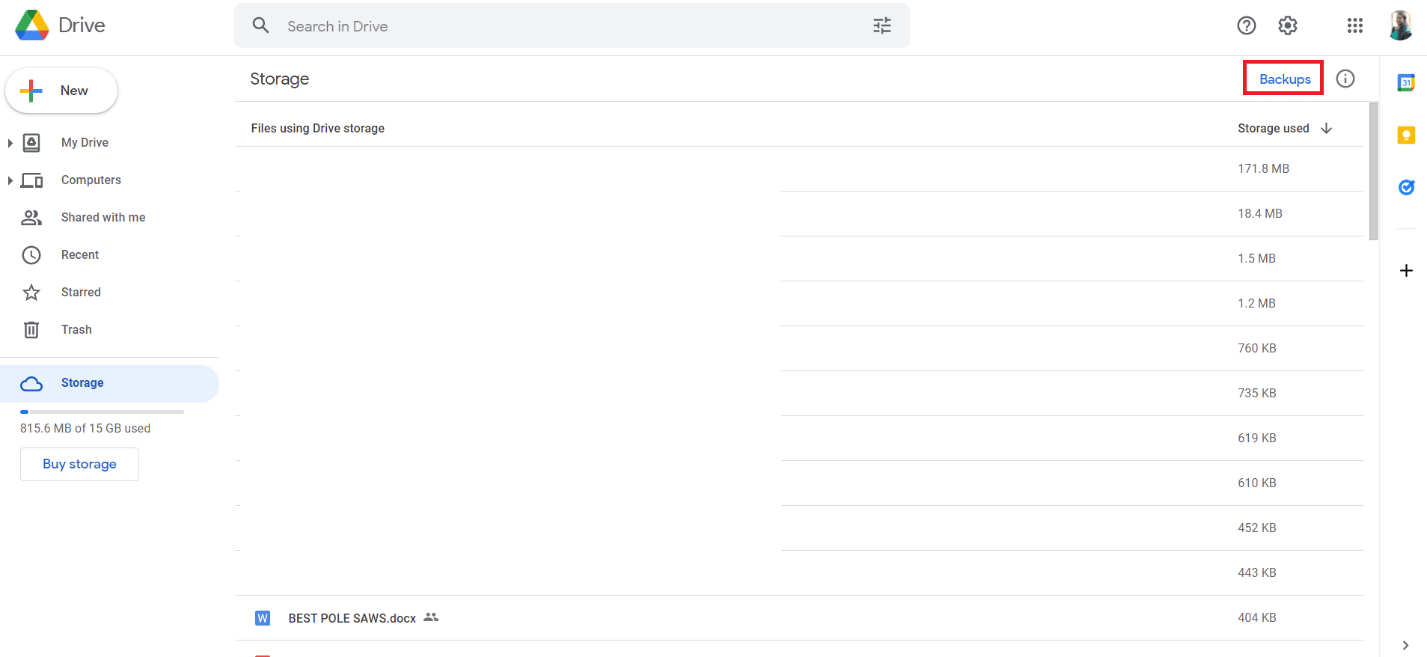
Task: Click the Storage cloud icon
Action: click(31, 383)
